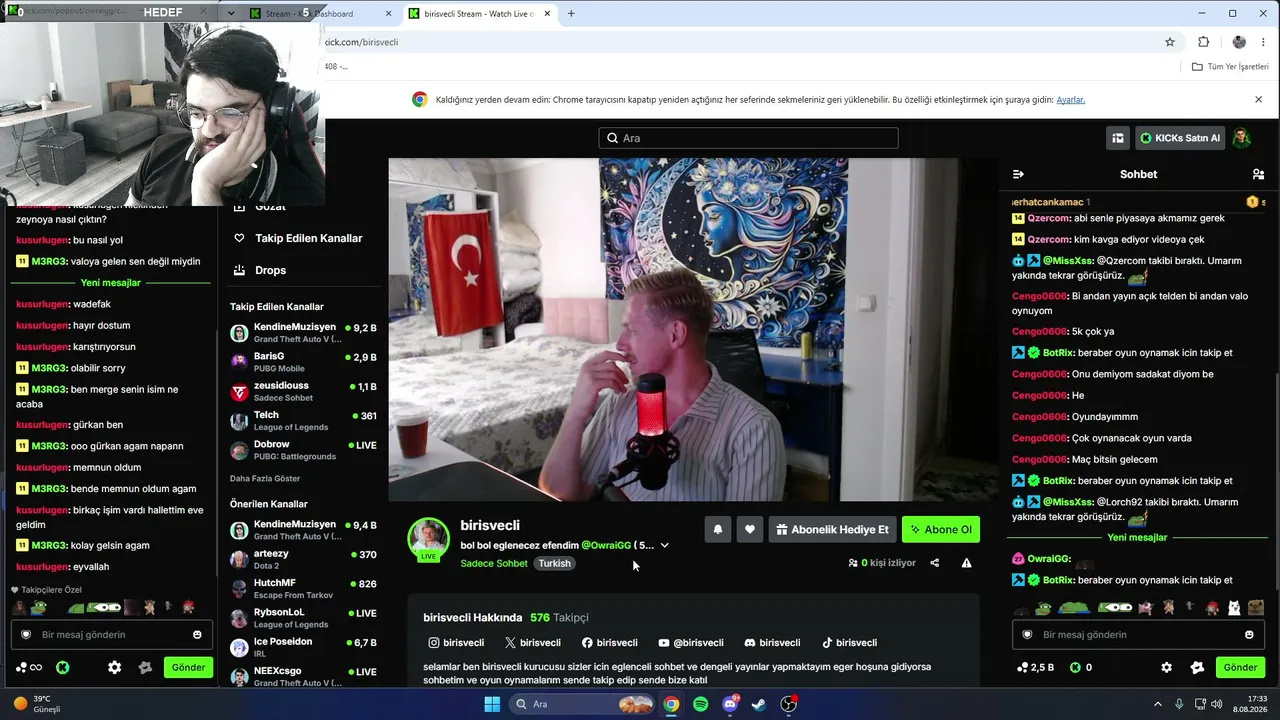
Task: Open the profile avatar menu in Kick header
Action: point(1242,138)
